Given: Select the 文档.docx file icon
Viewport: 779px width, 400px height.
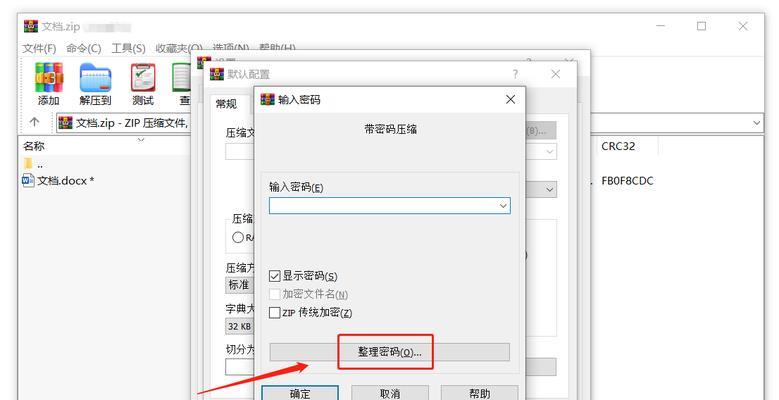Looking at the screenshot, I should click(28, 180).
